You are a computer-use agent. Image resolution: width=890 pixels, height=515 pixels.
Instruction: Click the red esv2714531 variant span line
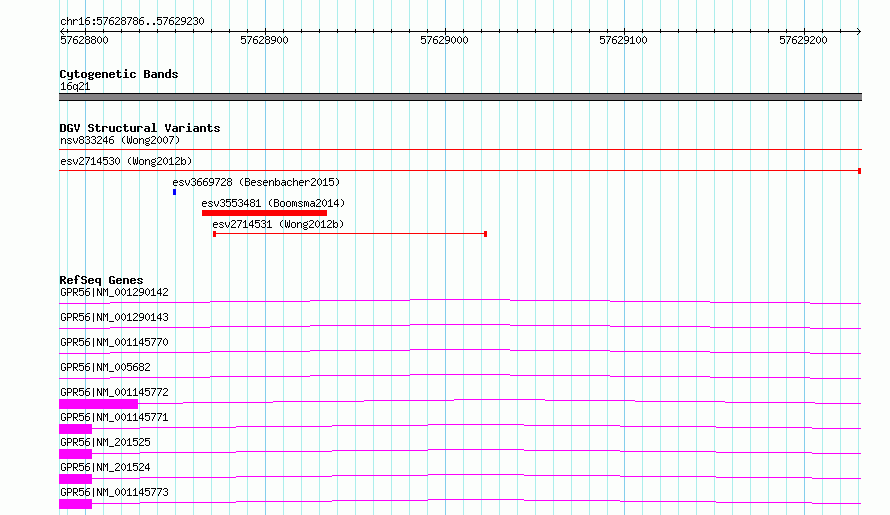pos(350,234)
